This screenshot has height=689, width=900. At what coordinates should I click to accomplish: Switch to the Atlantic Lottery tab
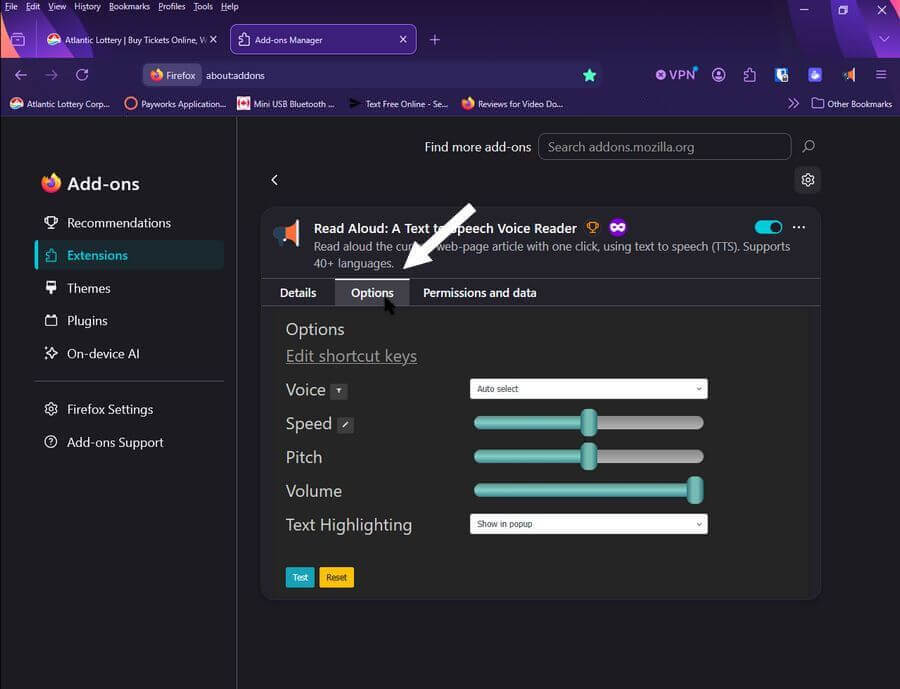(132, 40)
